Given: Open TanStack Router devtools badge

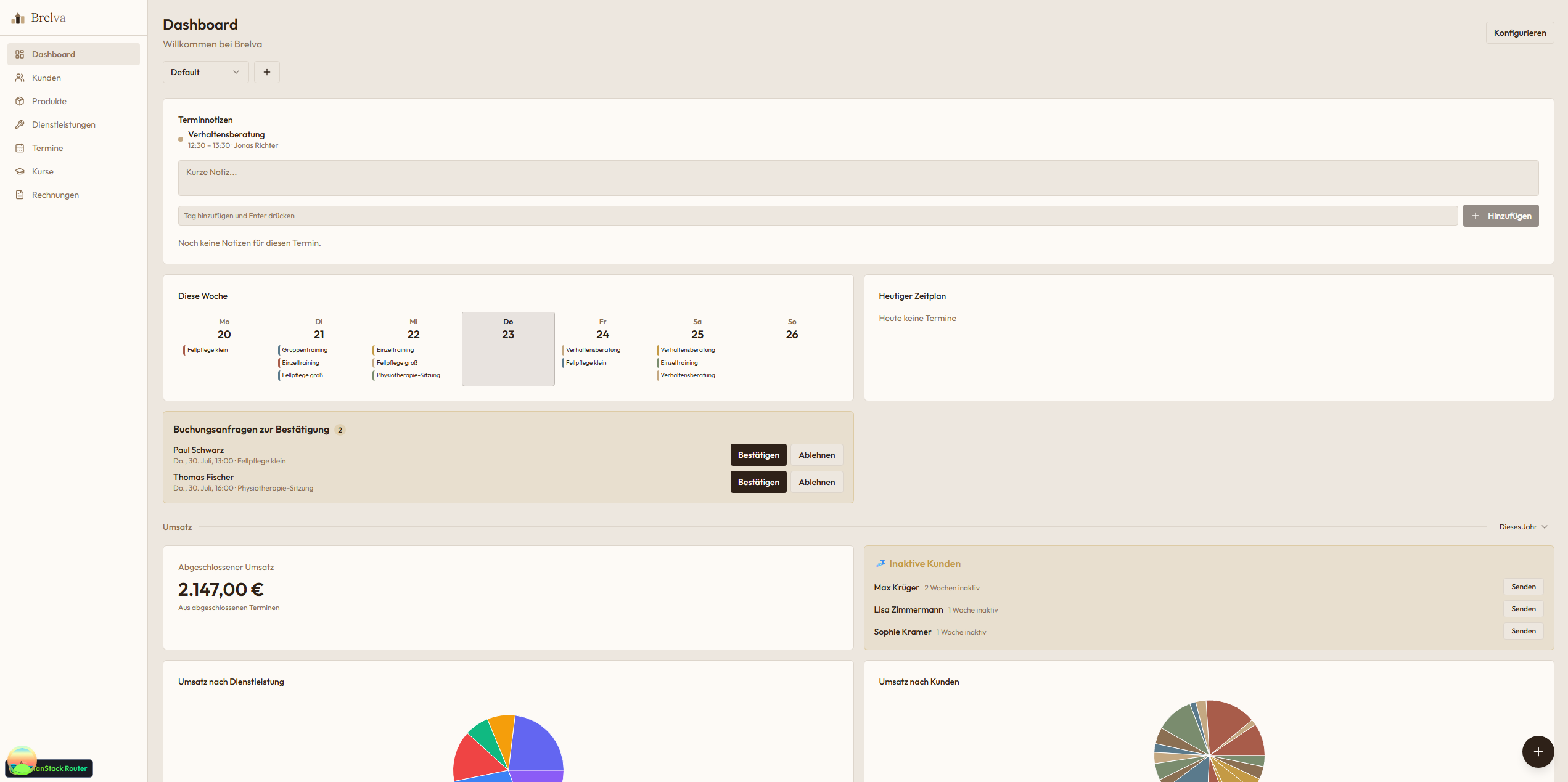Looking at the screenshot, I should pos(49,768).
